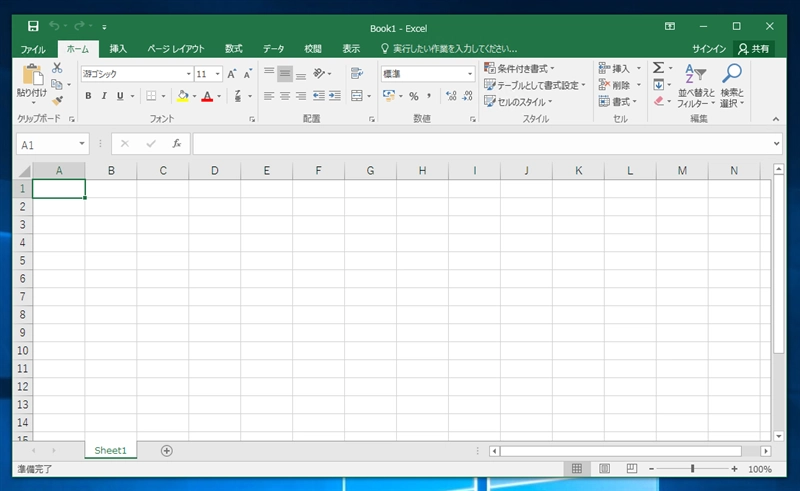Toggle Wrap Text icon
This screenshot has height=491, width=800.
[357, 73]
